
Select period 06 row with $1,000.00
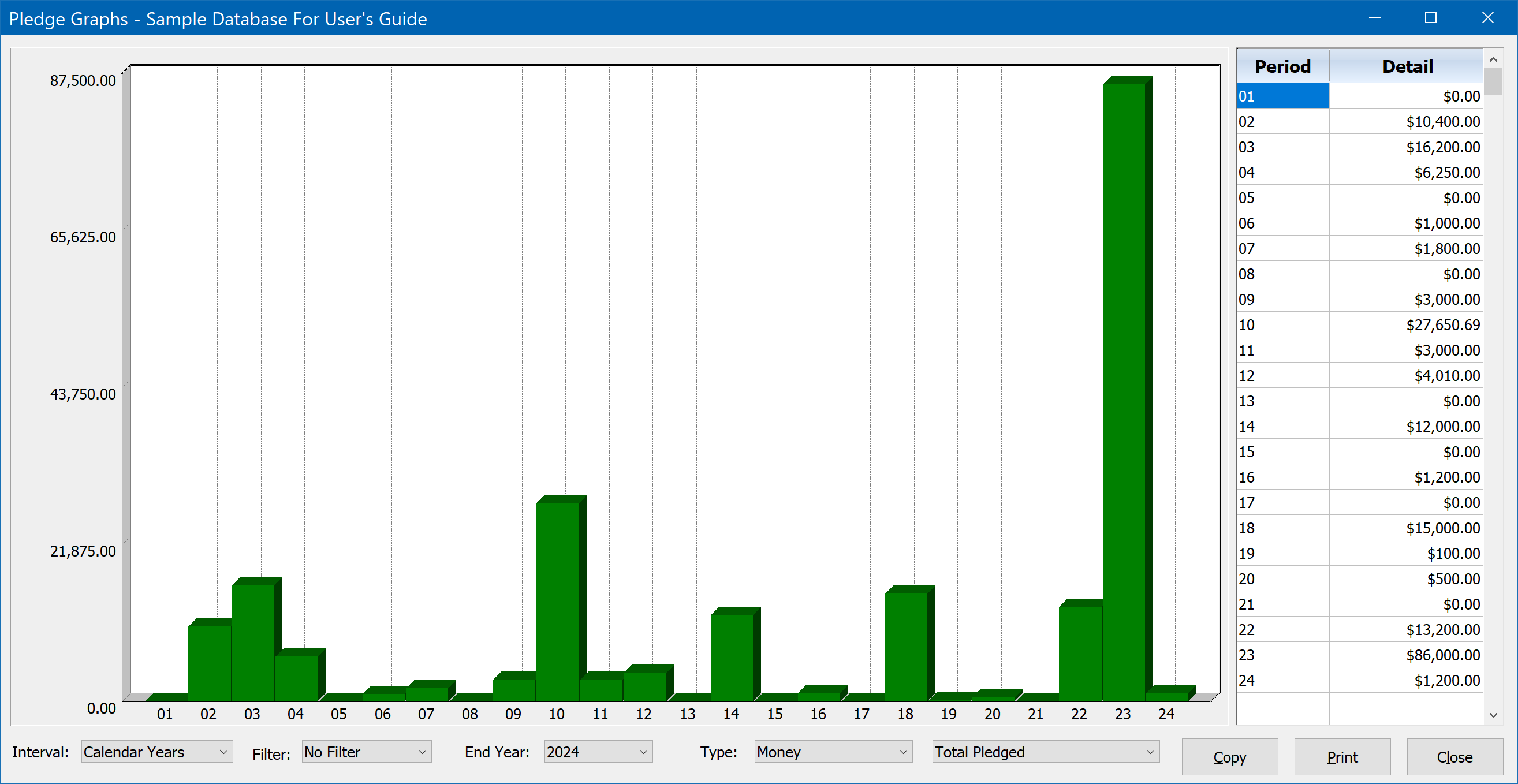pyautogui.click(x=1359, y=223)
